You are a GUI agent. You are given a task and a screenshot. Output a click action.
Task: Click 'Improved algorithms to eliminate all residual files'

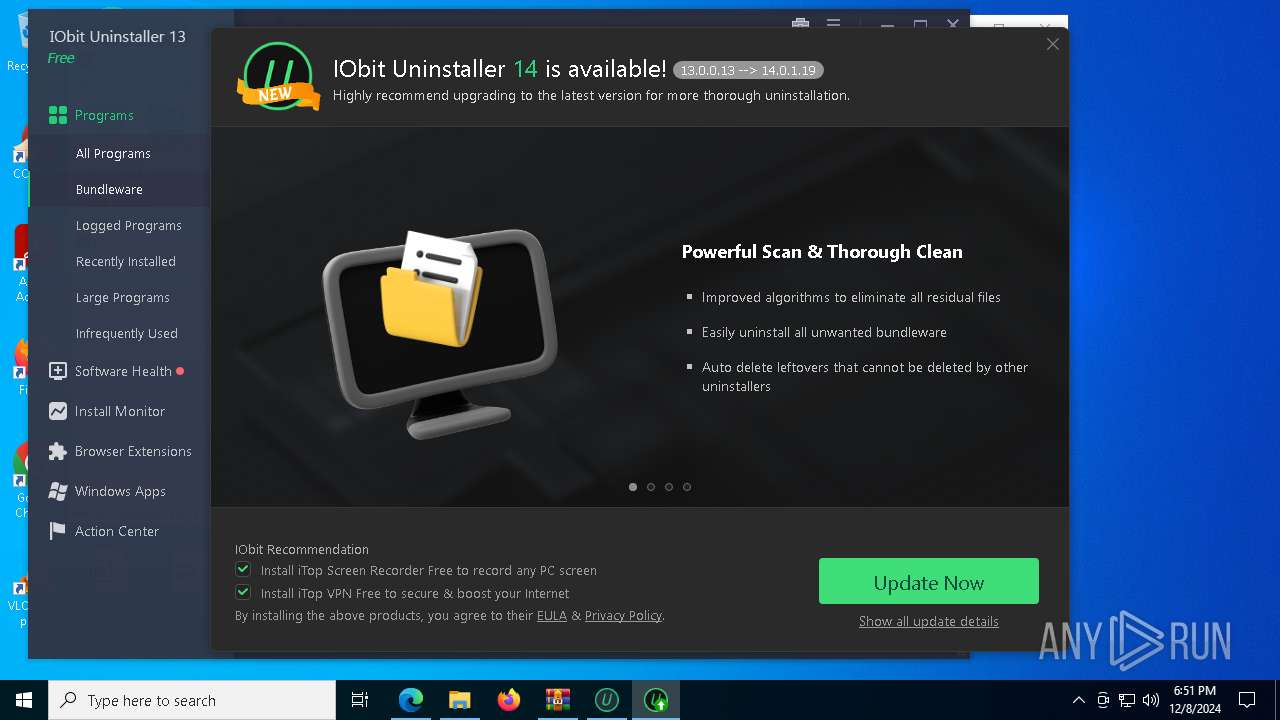pyautogui.click(x=851, y=297)
